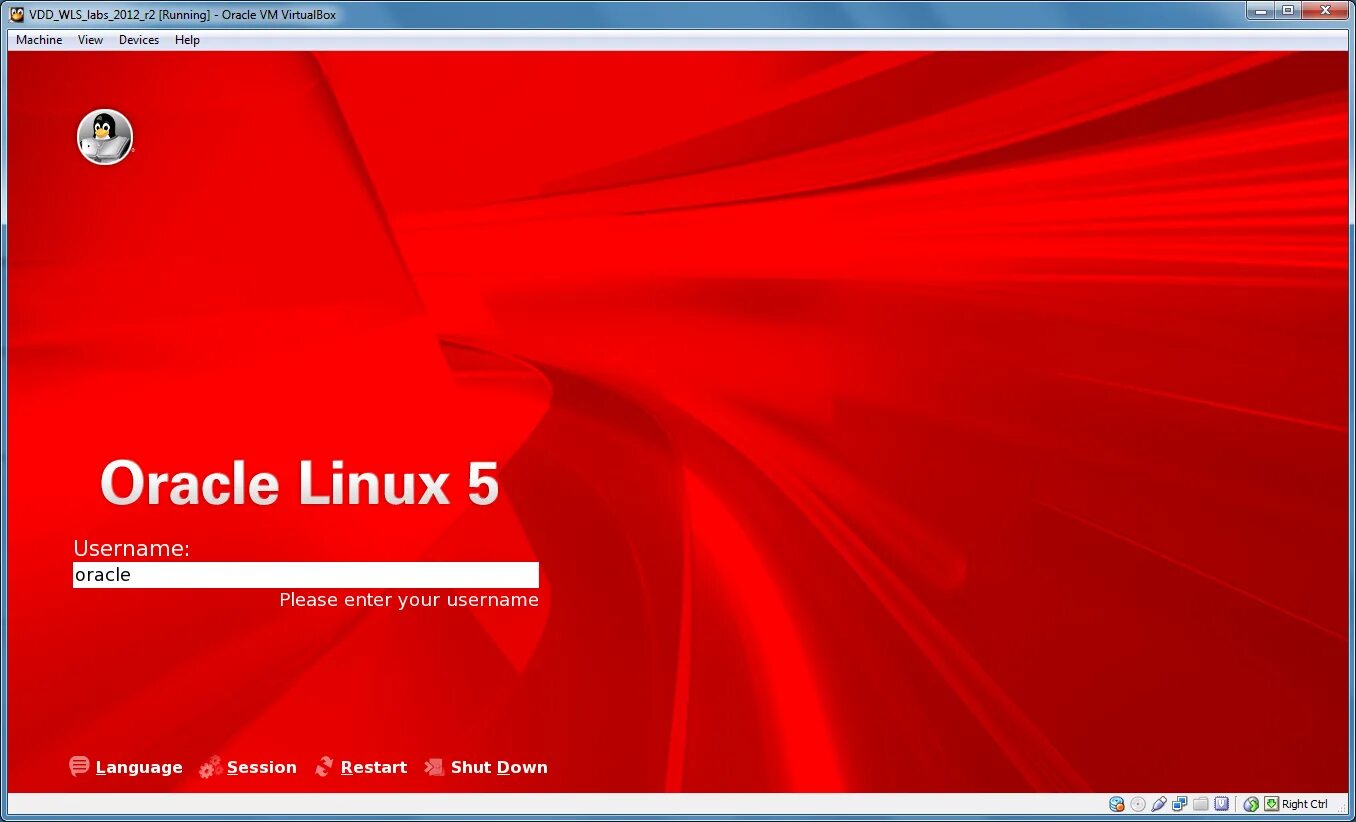Click the Tux penguin logo icon
1356x822 pixels.
click(x=105, y=136)
